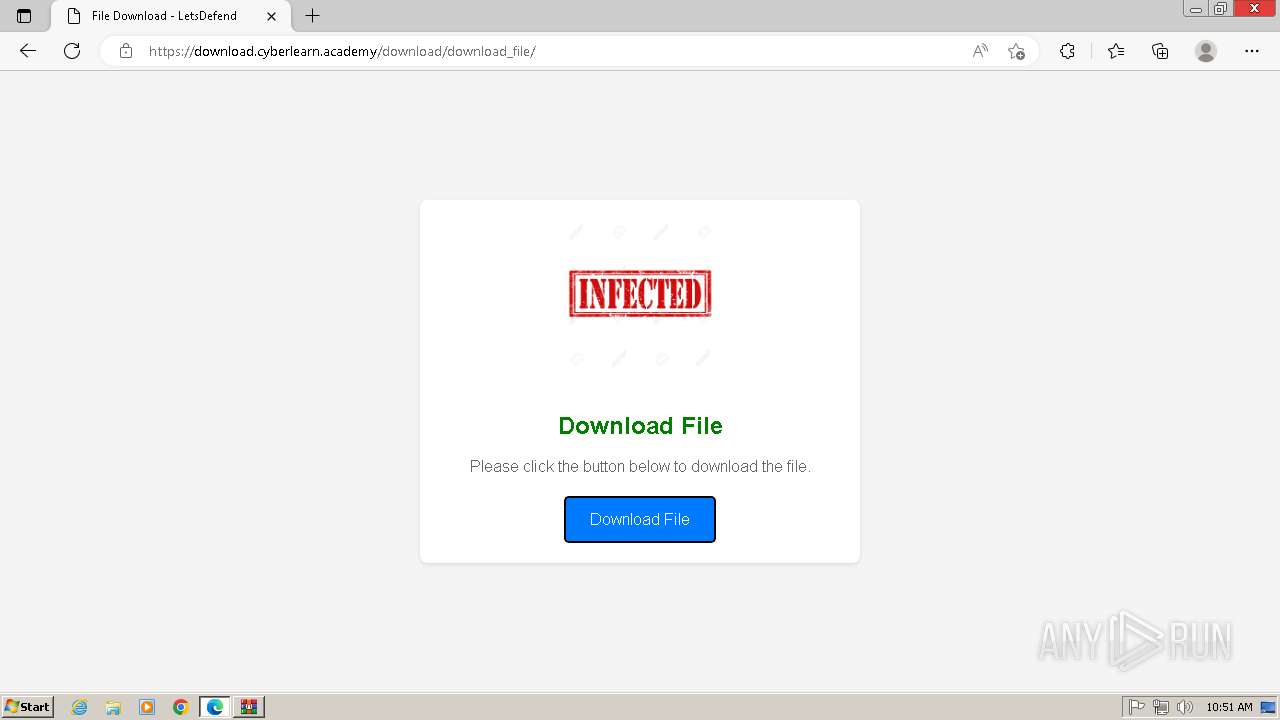Screen dimensions: 1280x720
Task: Click the instruction text below the heading
Action: click(640, 466)
